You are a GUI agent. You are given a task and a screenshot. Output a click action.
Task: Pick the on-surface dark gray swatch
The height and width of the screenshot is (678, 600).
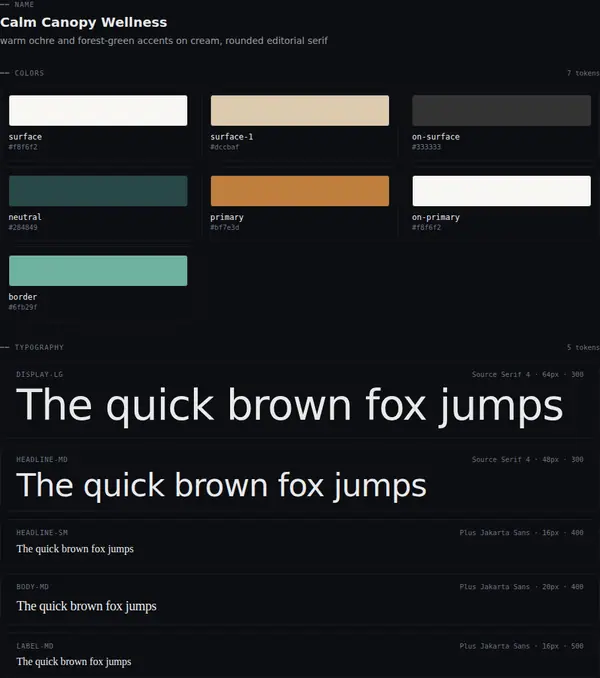coord(501,111)
